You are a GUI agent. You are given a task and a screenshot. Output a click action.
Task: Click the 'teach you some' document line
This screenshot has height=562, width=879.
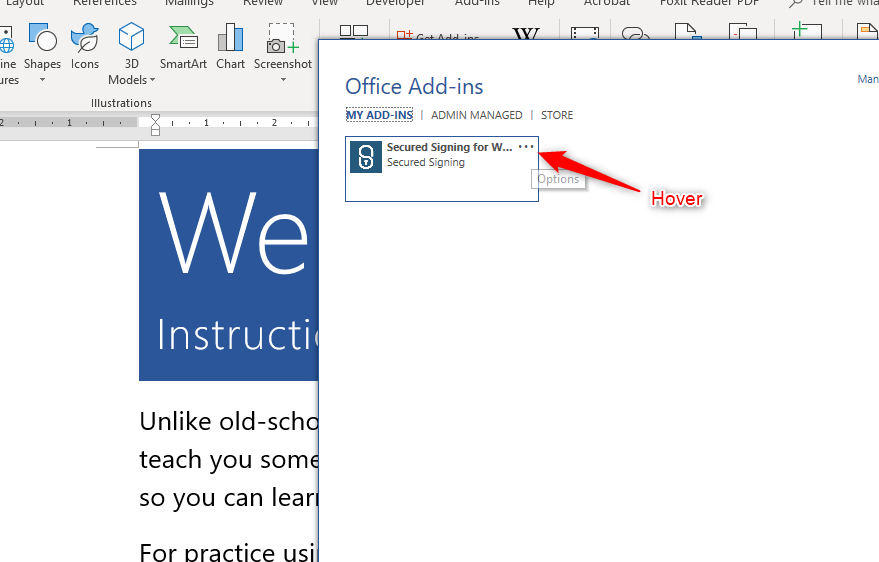(229, 459)
